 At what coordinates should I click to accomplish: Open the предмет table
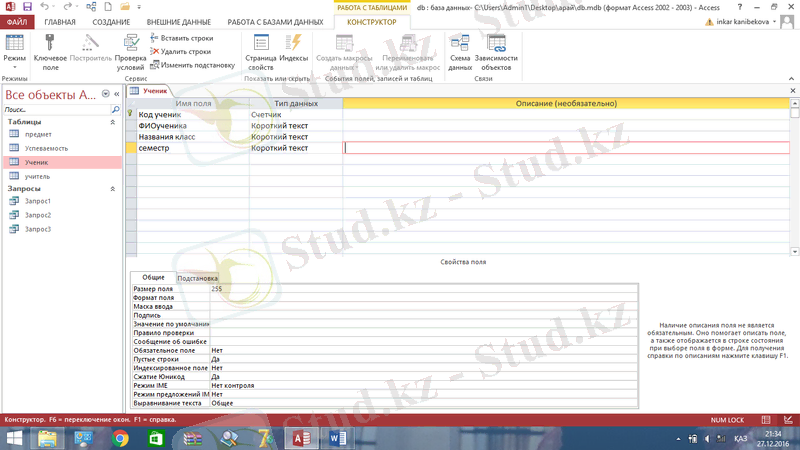(38, 134)
